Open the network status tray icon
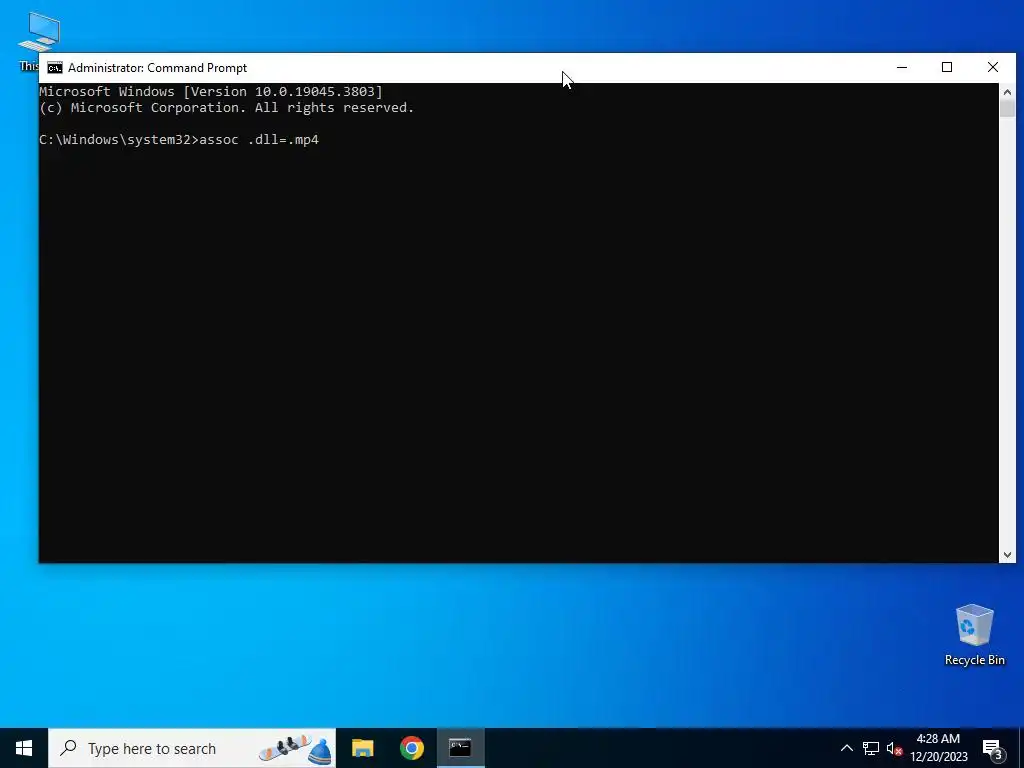1024x768 pixels. click(x=871, y=748)
